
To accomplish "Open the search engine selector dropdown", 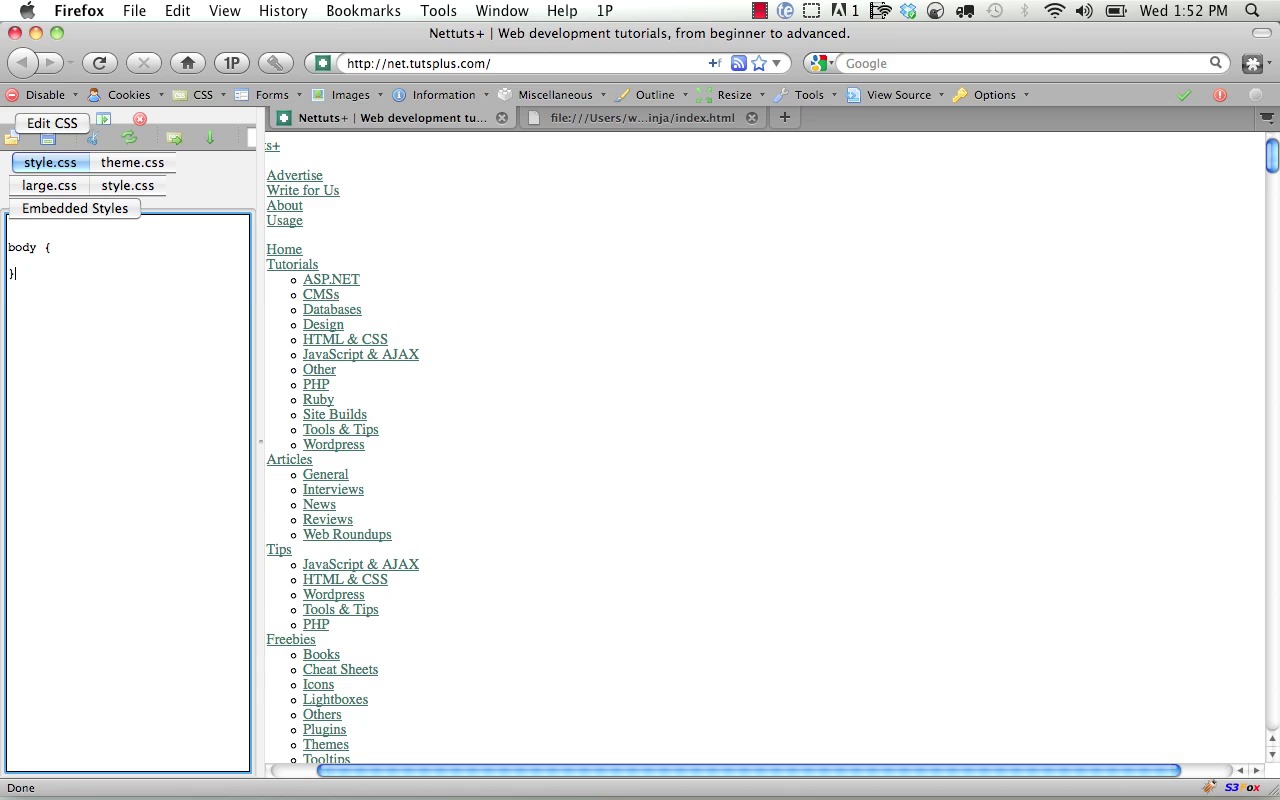I will click(822, 63).
